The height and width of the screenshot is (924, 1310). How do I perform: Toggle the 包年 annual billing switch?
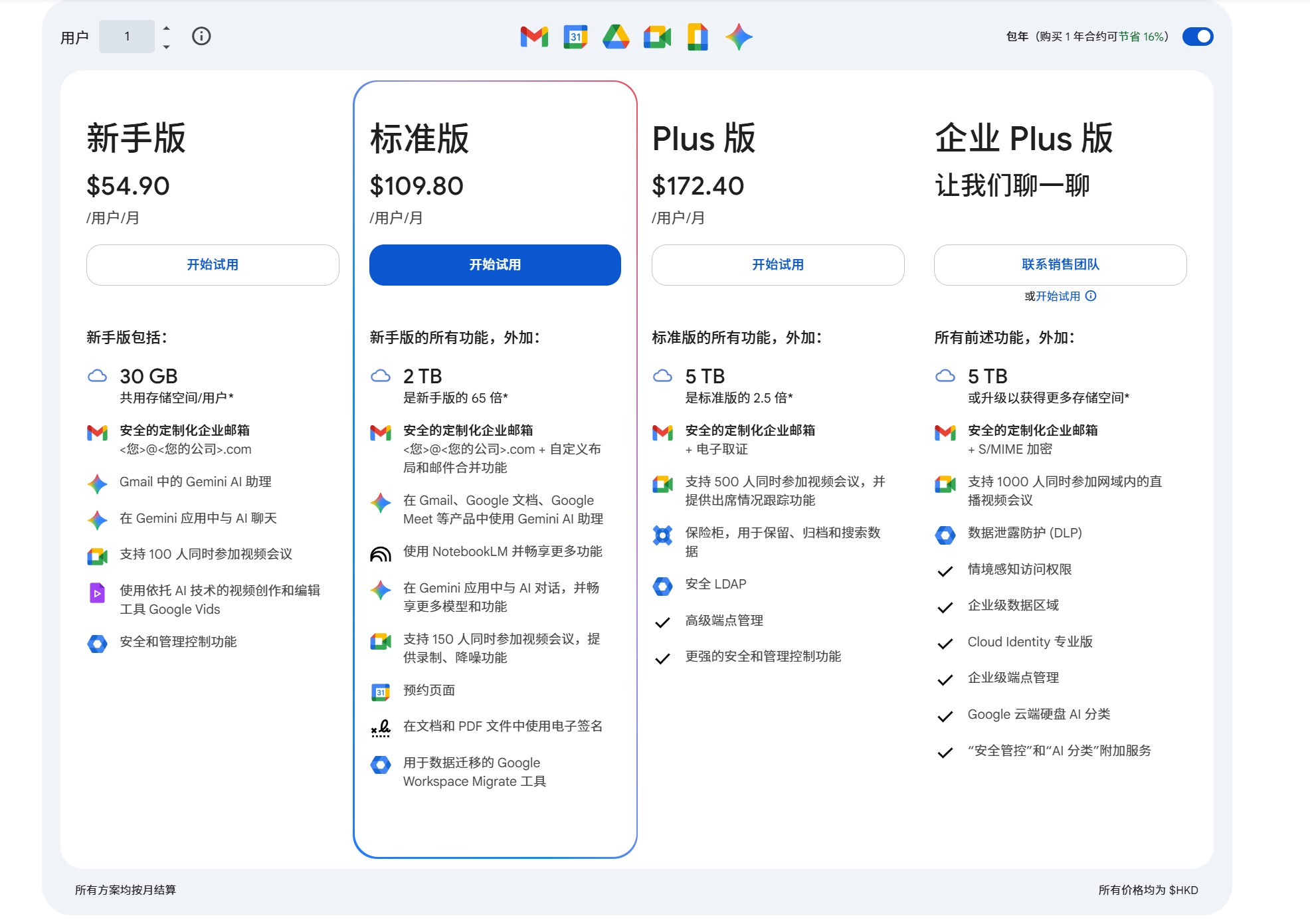click(x=1198, y=37)
